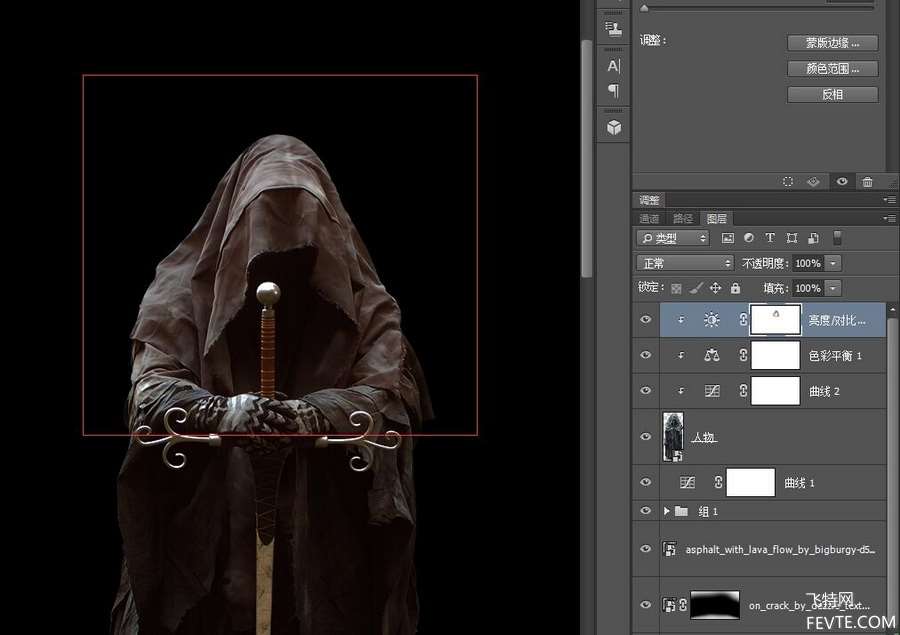
Task: Hide the on_crack_by layer
Action: pos(646,605)
